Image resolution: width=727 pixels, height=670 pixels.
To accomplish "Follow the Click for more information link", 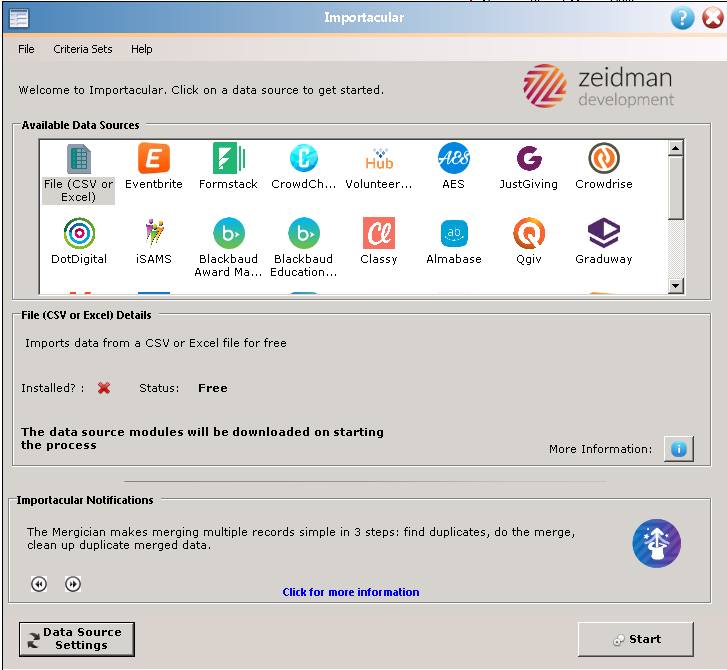I will pos(351,592).
